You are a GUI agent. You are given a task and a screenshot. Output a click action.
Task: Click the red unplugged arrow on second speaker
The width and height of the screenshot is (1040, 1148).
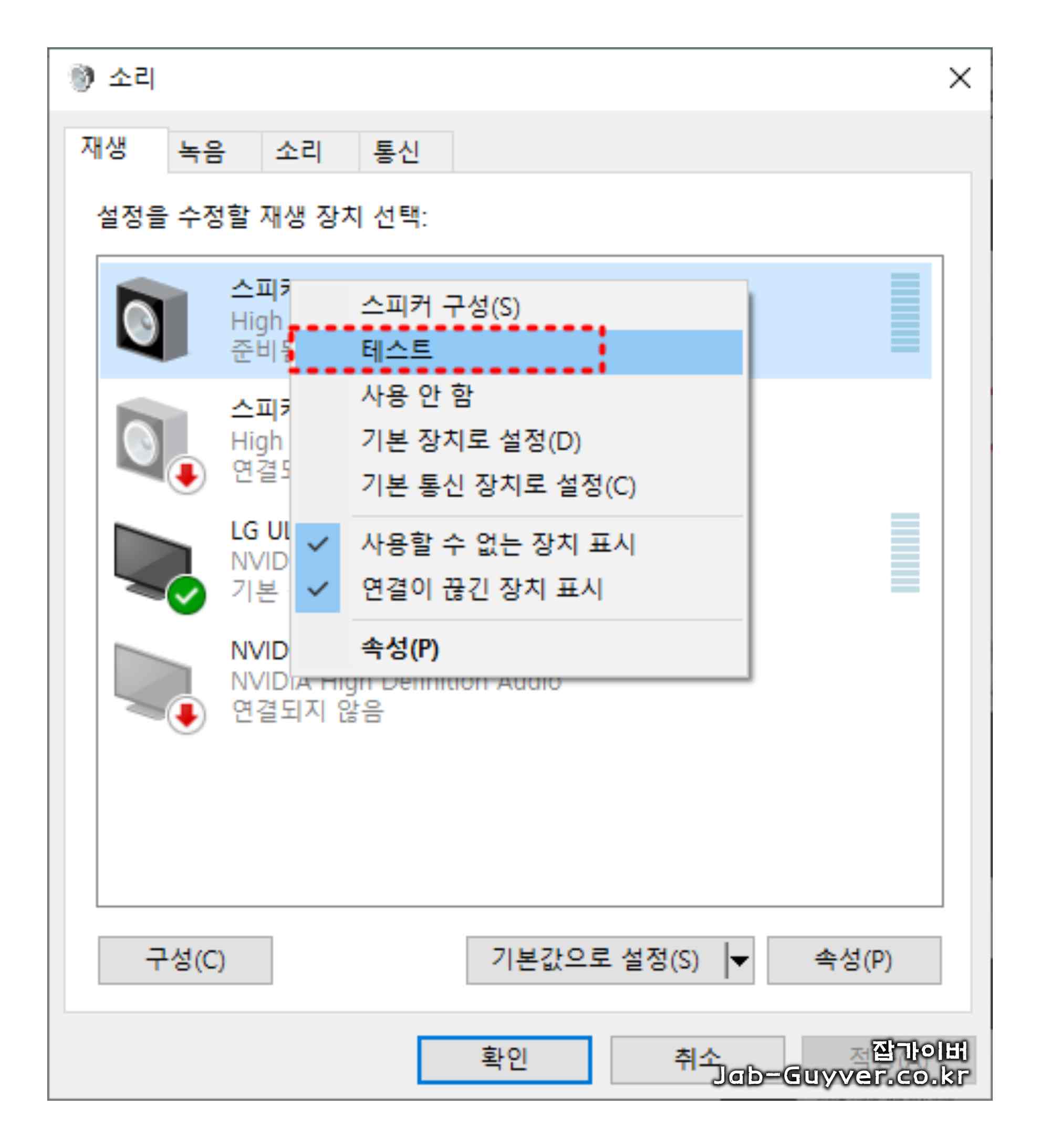[186, 475]
